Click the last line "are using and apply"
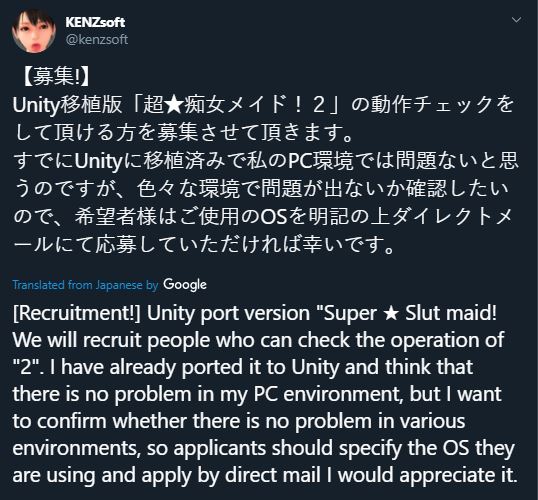Viewport: 538px width, 500px height. tap(265, 475)
